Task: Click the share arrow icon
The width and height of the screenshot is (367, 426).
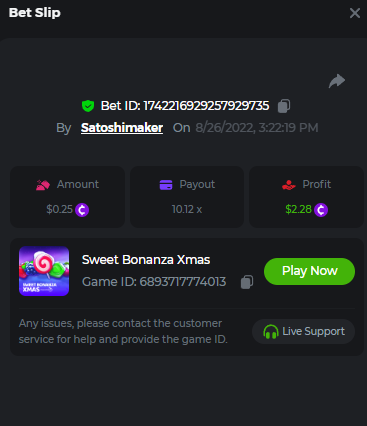Action: [337, 81]
